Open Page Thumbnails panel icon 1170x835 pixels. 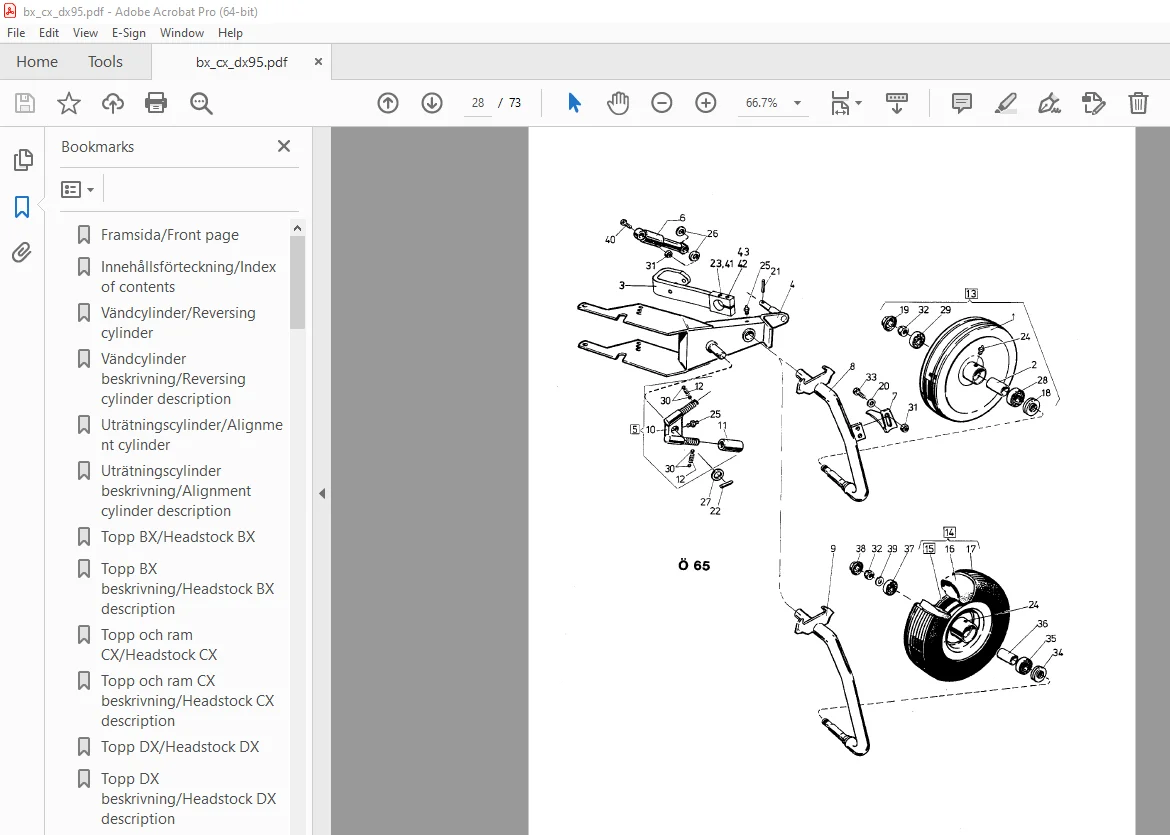22,160
